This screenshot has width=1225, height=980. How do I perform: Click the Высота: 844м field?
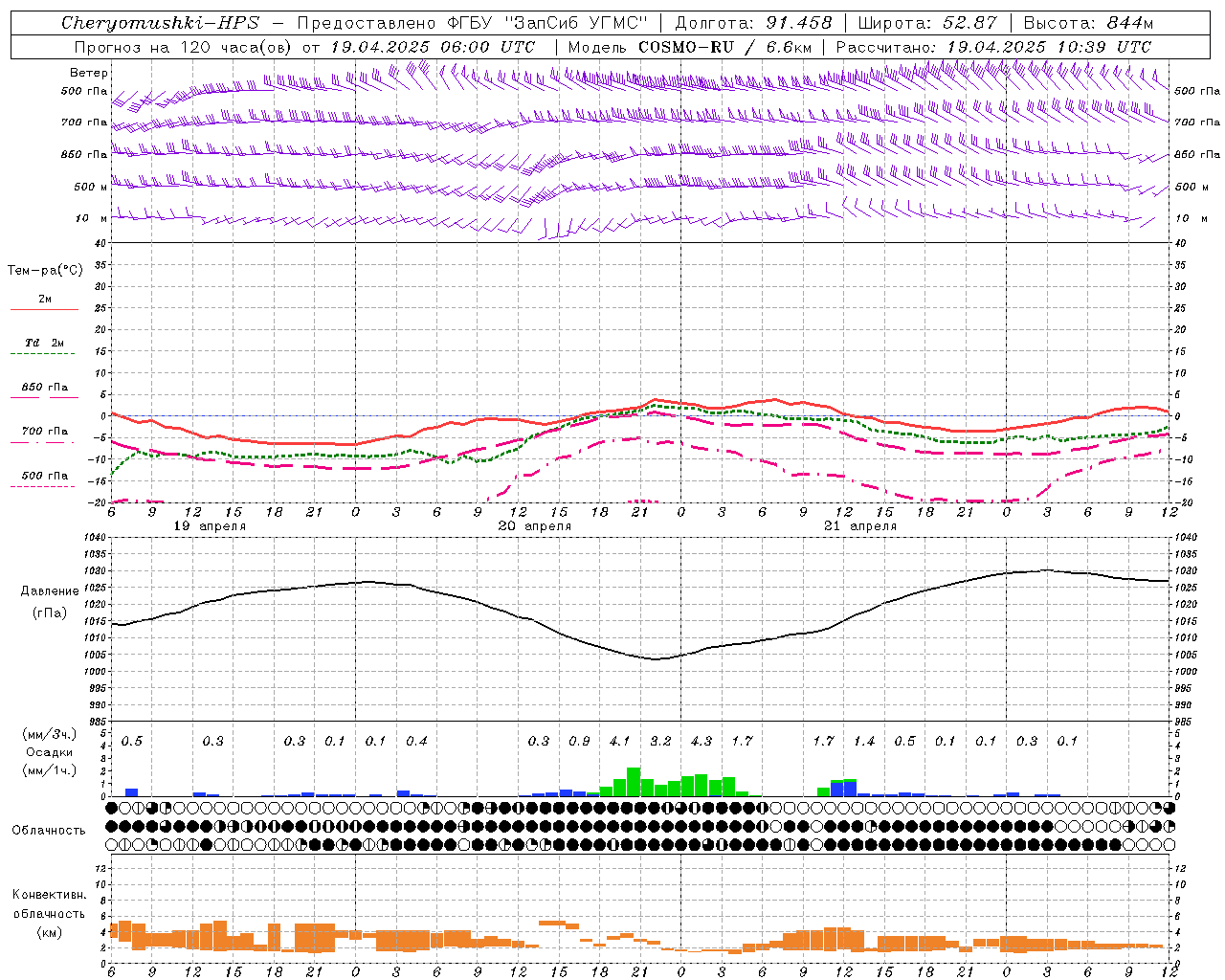click(x=1088, y=23)
